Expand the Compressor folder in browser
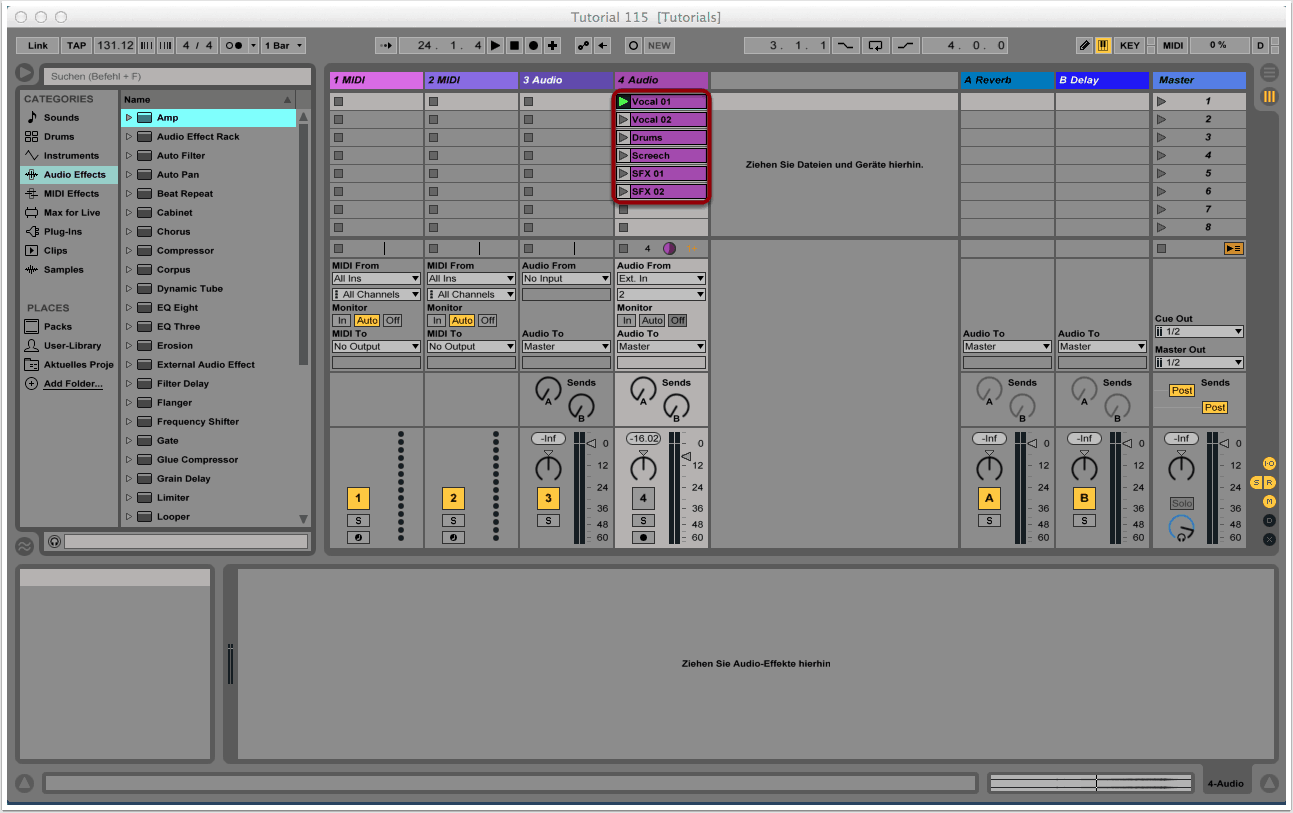This screenshot has height=813, width=1293. [129, 251]
